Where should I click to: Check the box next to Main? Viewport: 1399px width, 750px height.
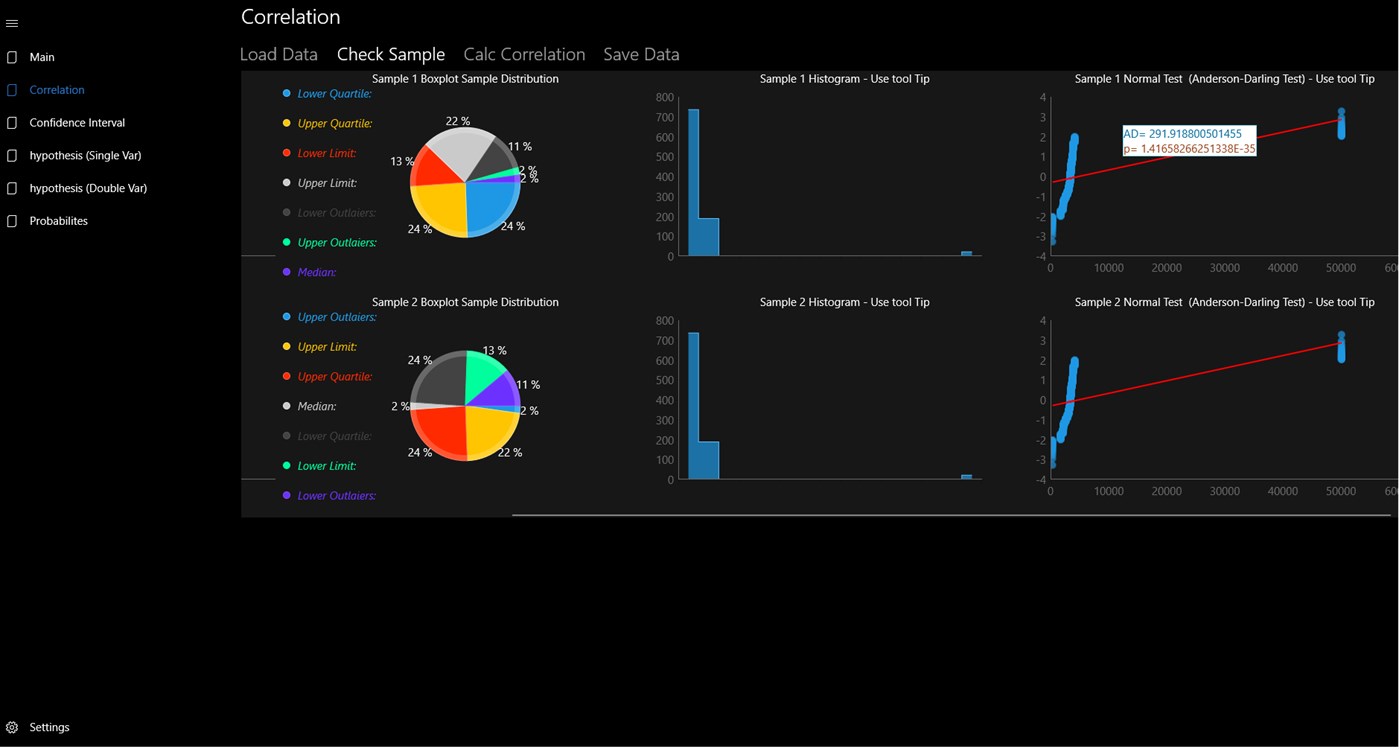[11, 57]
